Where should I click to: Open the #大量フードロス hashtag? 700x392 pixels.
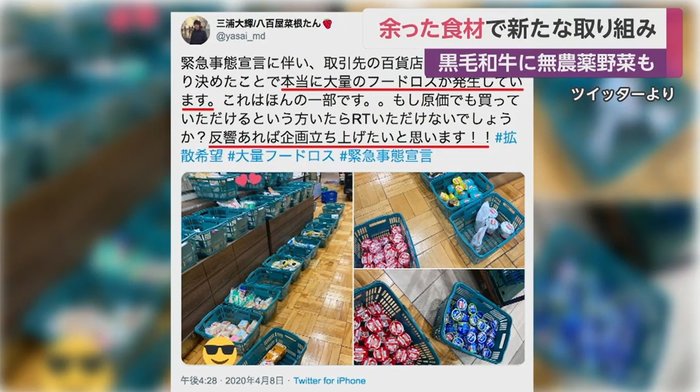click(x=281, y=156)
